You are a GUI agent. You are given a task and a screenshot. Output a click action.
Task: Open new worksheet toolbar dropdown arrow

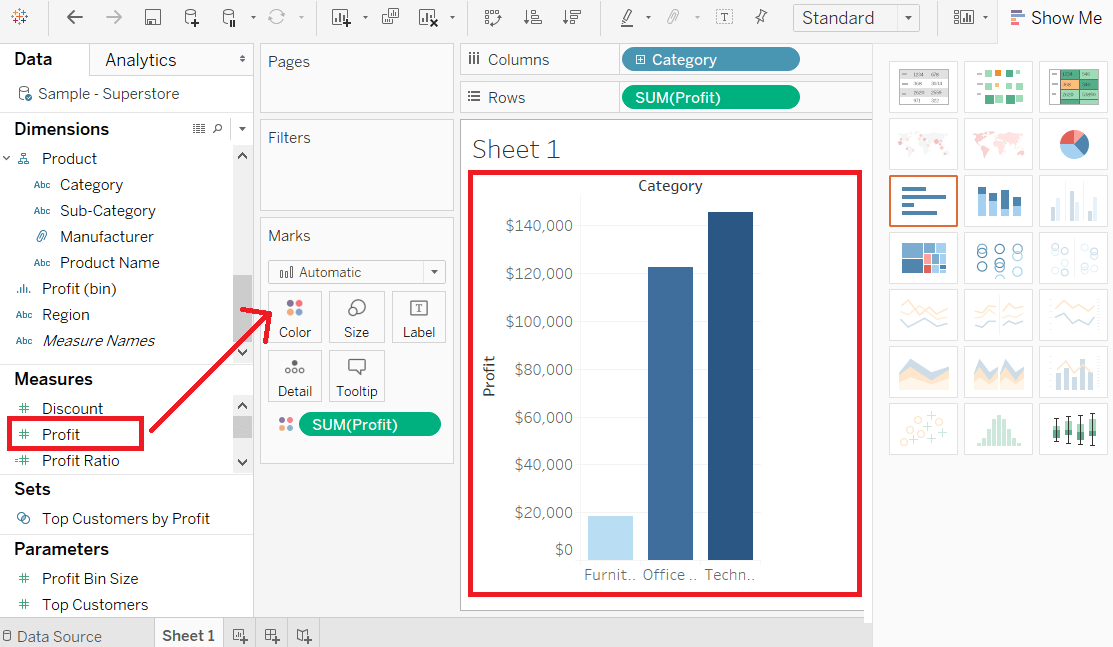click(x=366, y=18)
